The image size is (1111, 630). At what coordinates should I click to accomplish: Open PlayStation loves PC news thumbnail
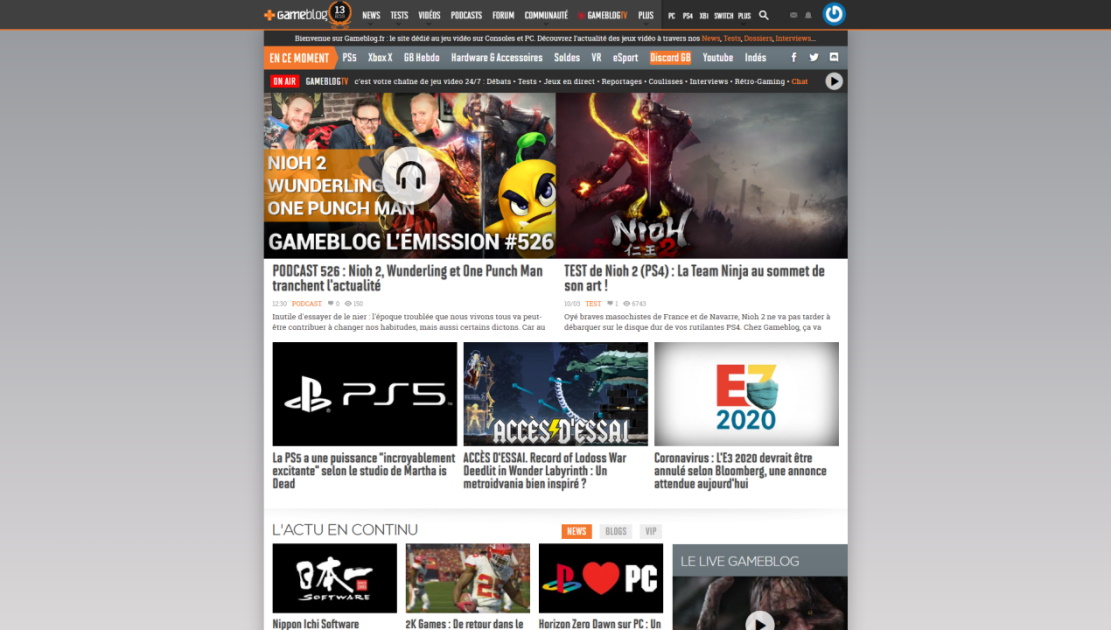click(x=601, y=578)
